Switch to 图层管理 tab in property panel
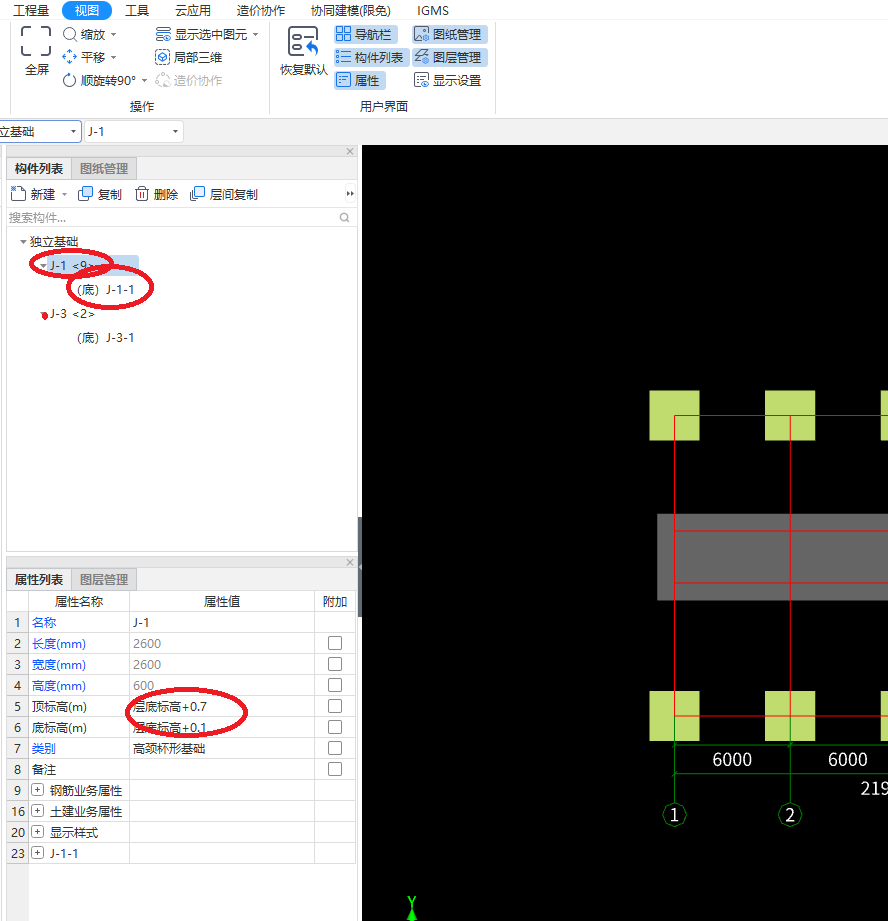The height and width of the screenshot is (921, 888). (104, 580)
